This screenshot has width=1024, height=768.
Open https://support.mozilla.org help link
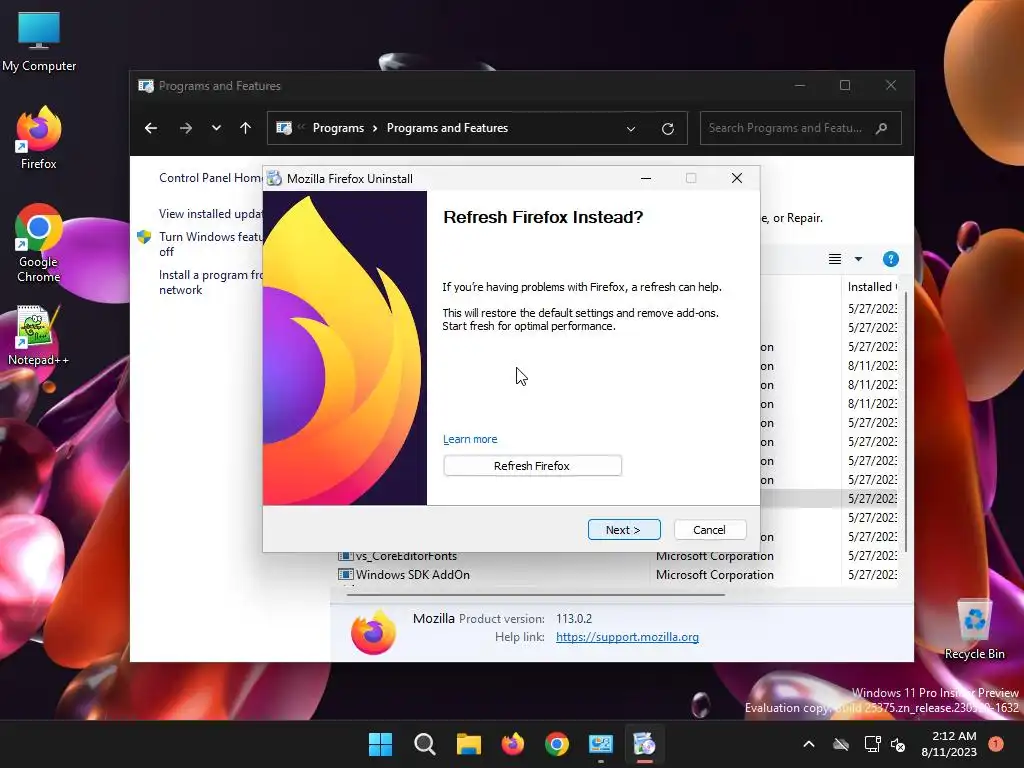coord(627,637)
